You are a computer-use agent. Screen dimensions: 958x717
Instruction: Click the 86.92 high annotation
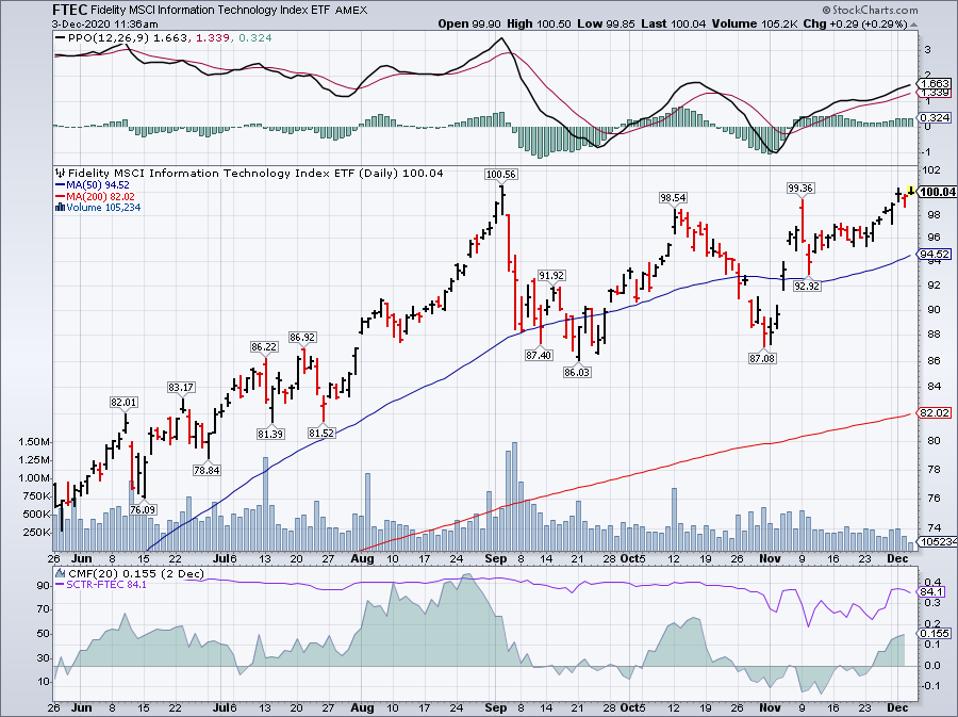click(x=303, y=337)
